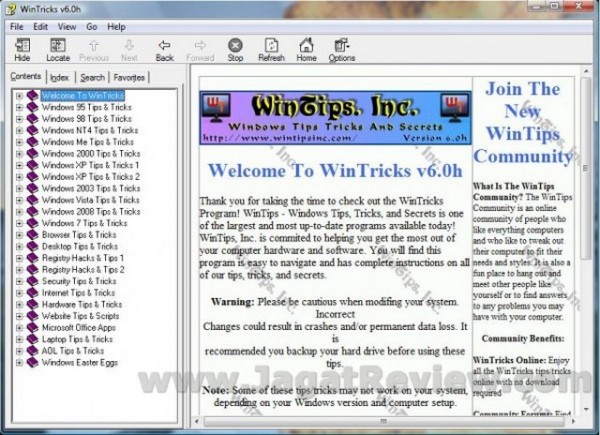Click the book icon beside Windows 7 Tips

[33, 223]
